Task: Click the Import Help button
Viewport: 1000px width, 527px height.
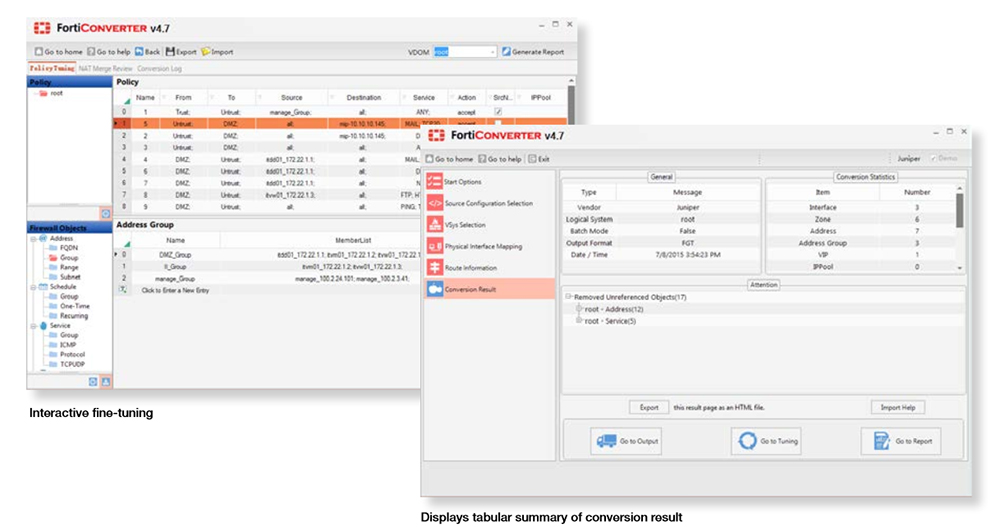Action: [x=897, y=407]
